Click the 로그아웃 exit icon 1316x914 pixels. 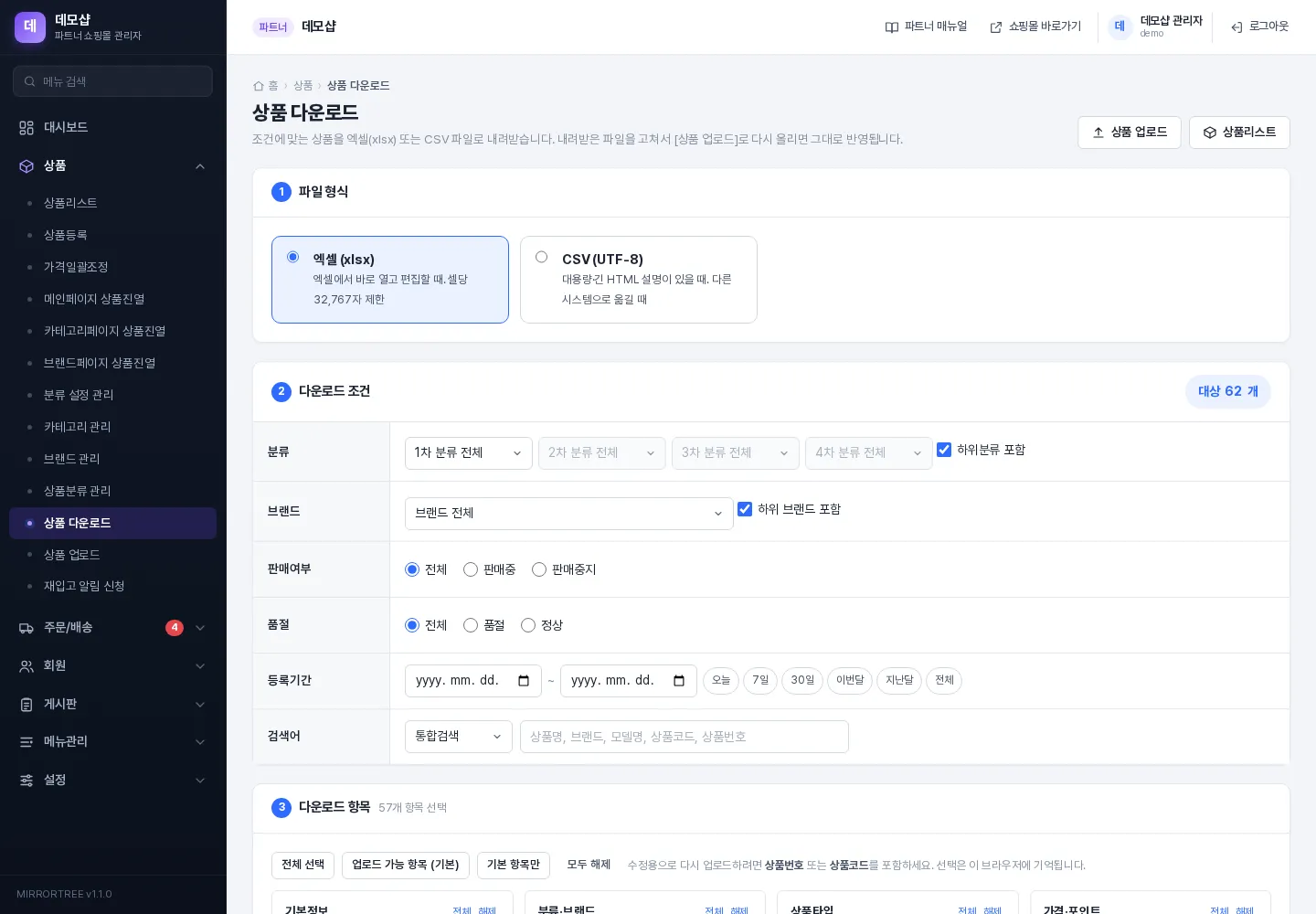(x=1236, y=27)
